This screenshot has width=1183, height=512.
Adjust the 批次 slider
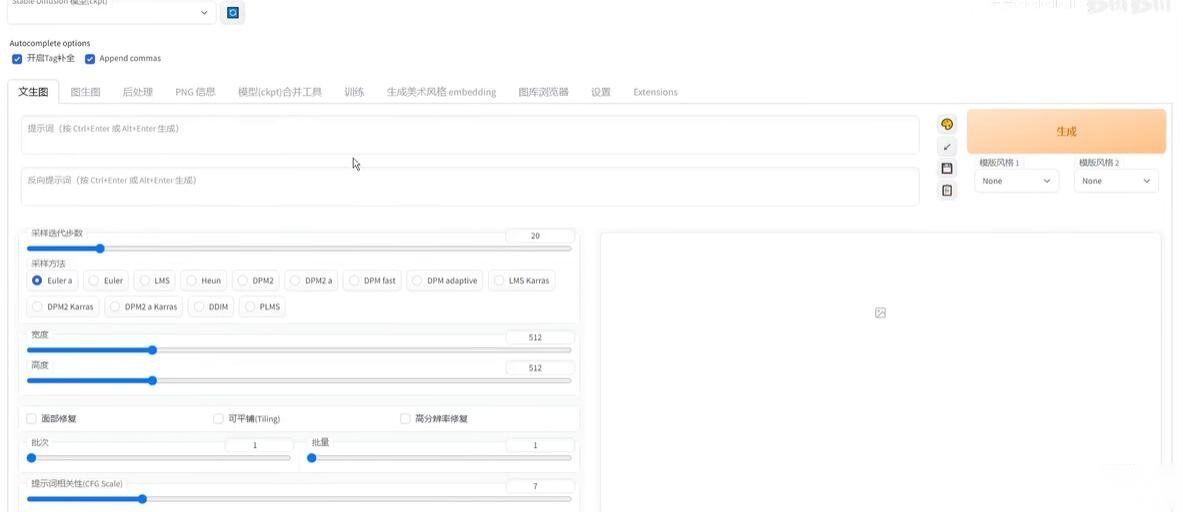click(158, 458)
